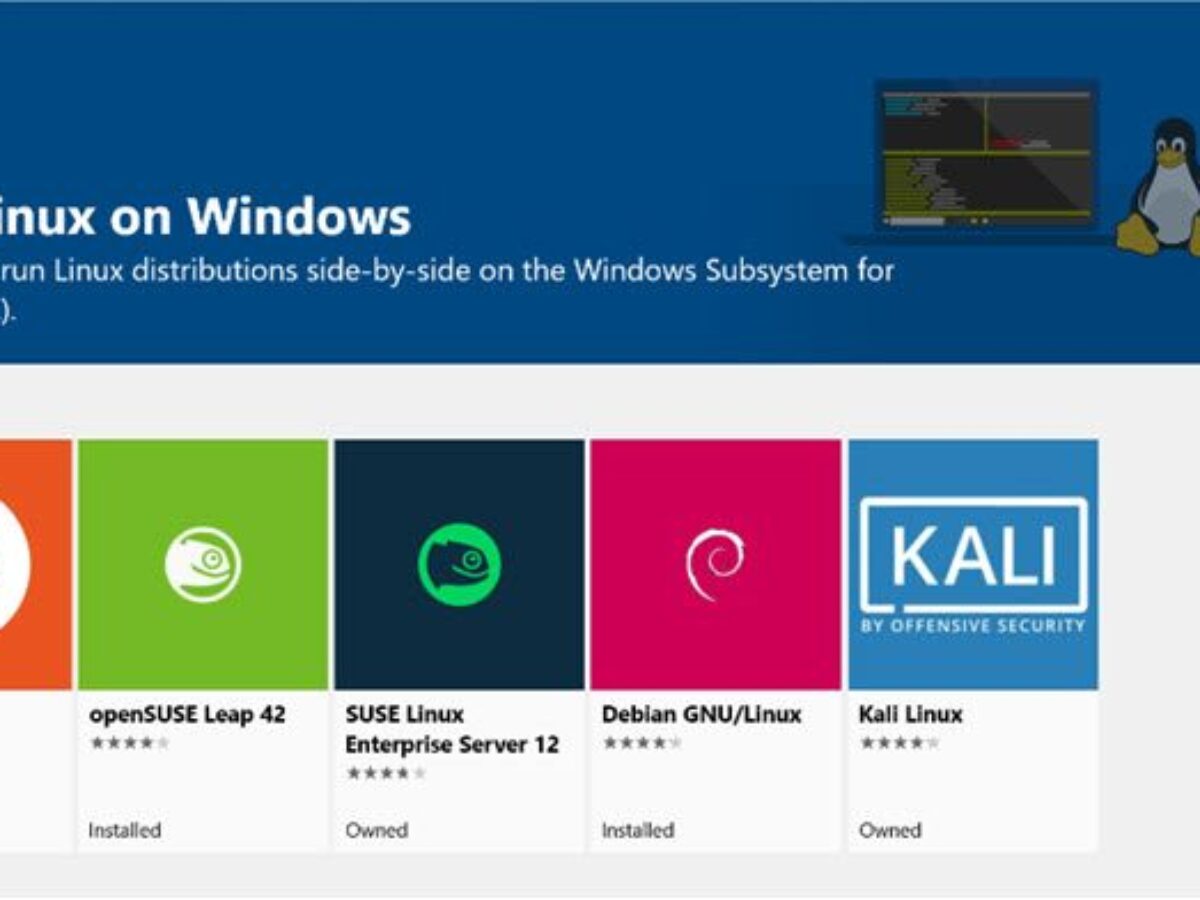
Task: Click Owned status under Kali Linux
Action: click(x=889, y=830)
